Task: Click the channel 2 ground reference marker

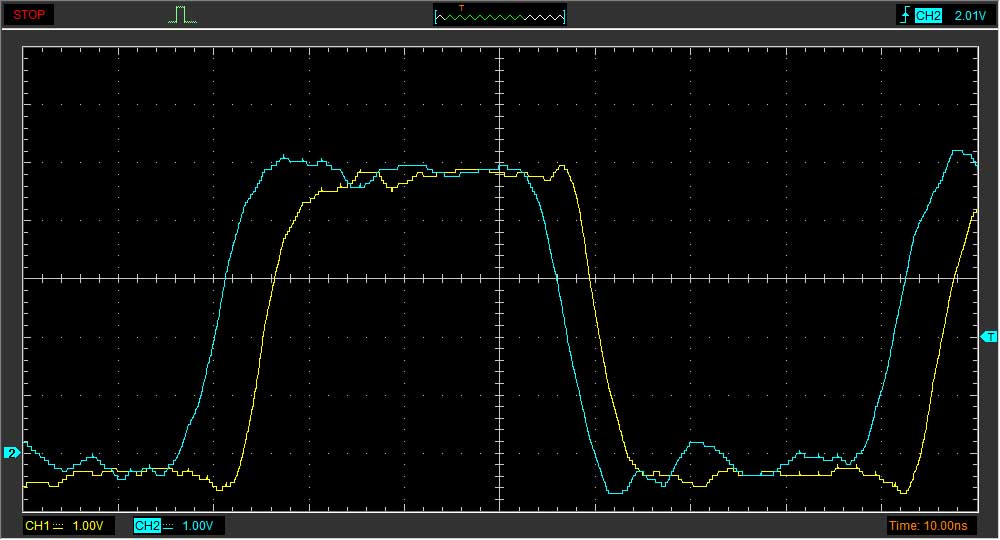Action: click(11, 453)
